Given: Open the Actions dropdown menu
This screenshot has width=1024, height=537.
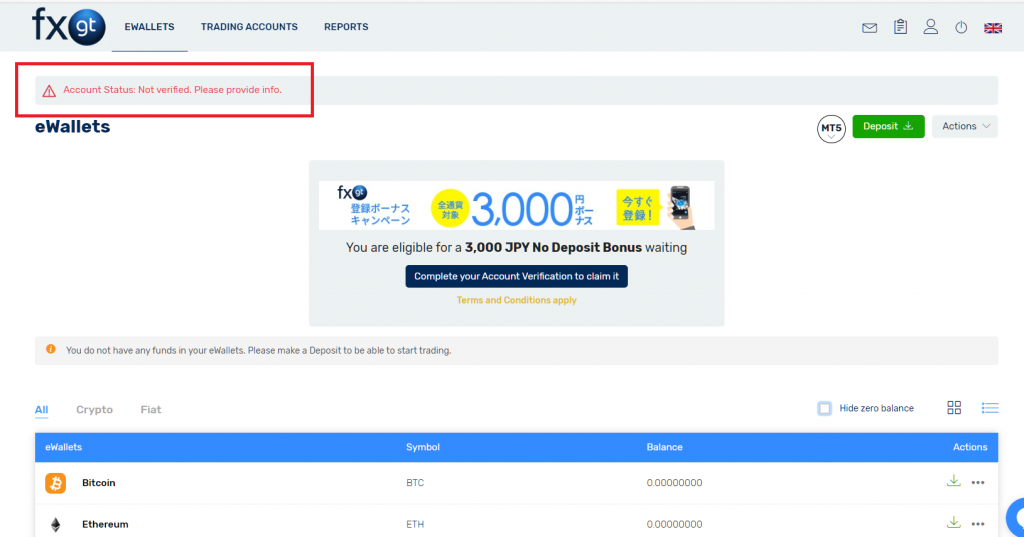Looking at the screenshot, I should point(965,126).
